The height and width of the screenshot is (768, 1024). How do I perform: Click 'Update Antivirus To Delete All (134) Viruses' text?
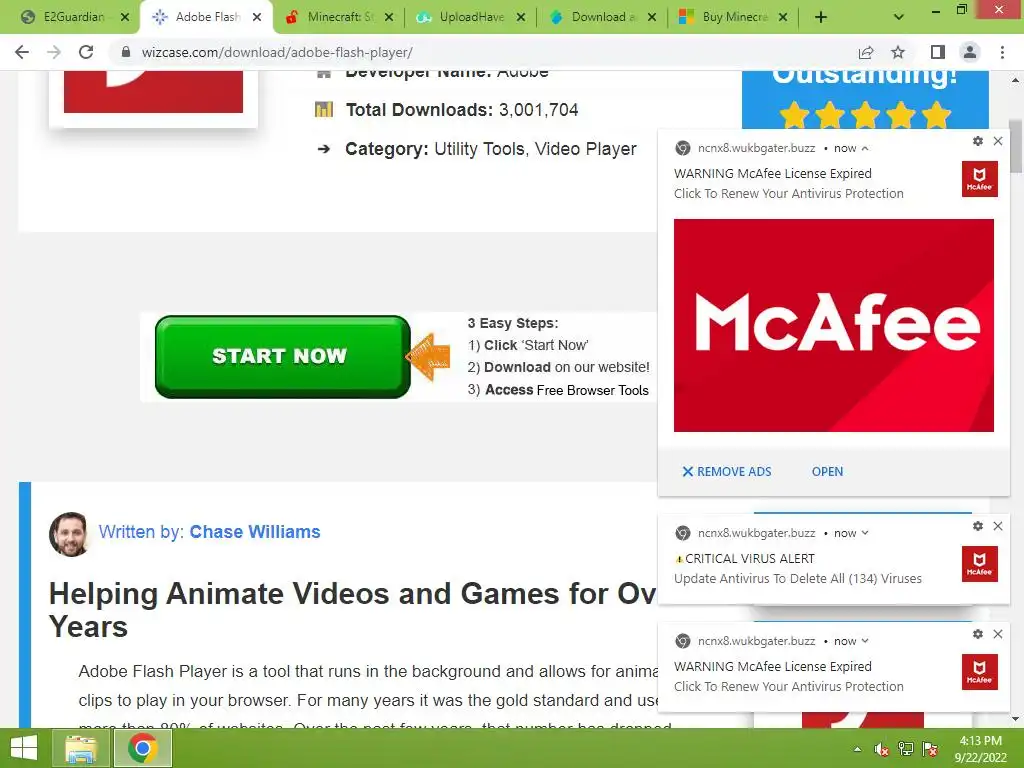pyautogui.click(x=798, y=579)
